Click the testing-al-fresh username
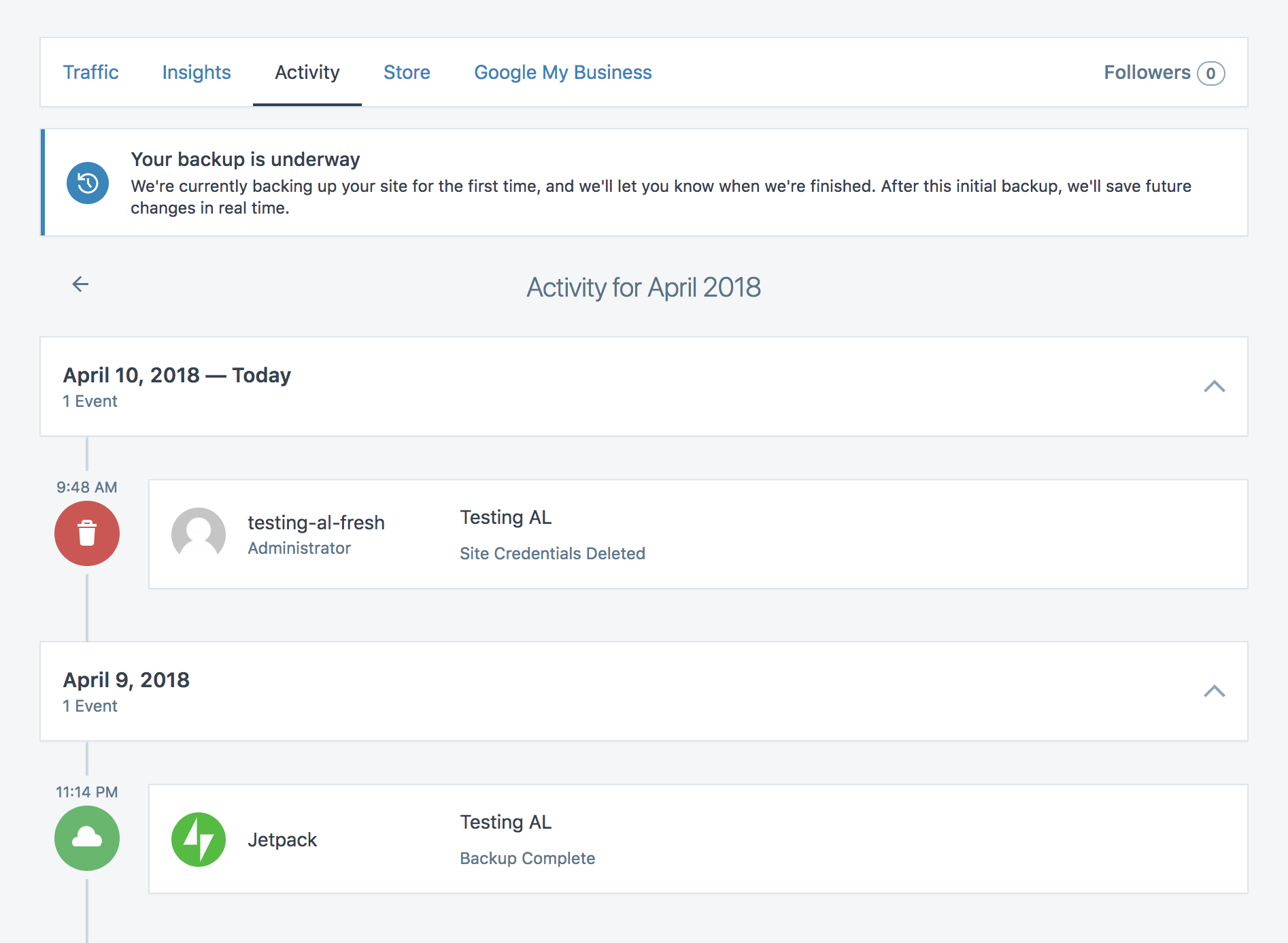 click(316, 523)
